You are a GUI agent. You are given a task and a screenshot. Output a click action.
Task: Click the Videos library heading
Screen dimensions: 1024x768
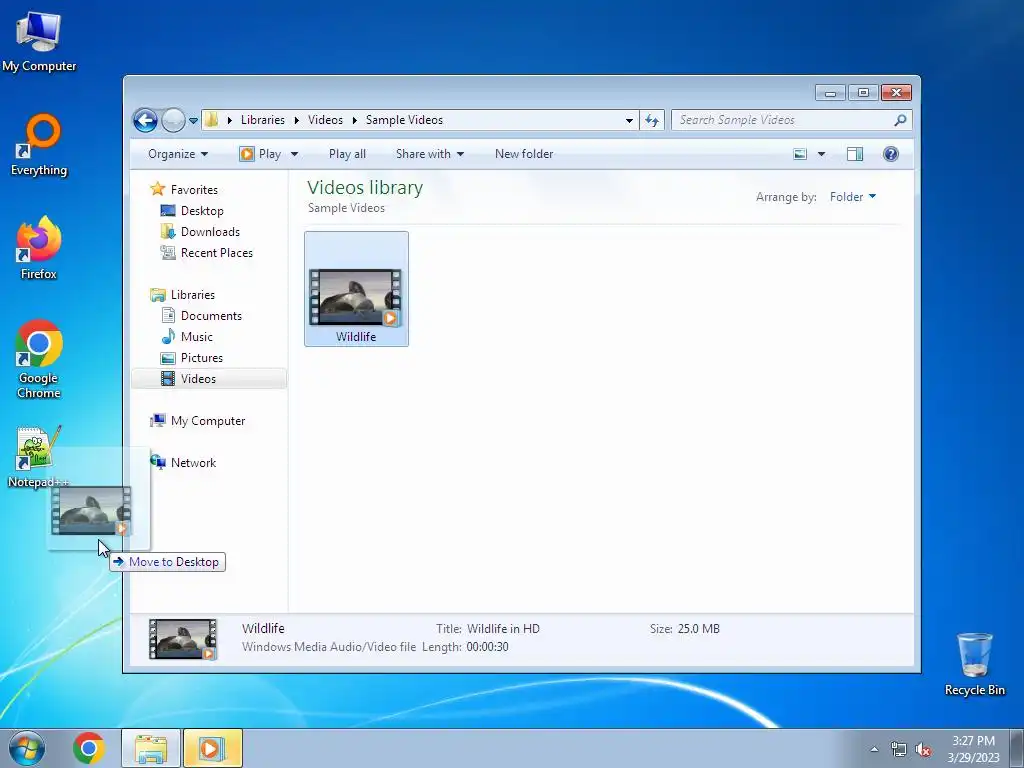(365, 187)
